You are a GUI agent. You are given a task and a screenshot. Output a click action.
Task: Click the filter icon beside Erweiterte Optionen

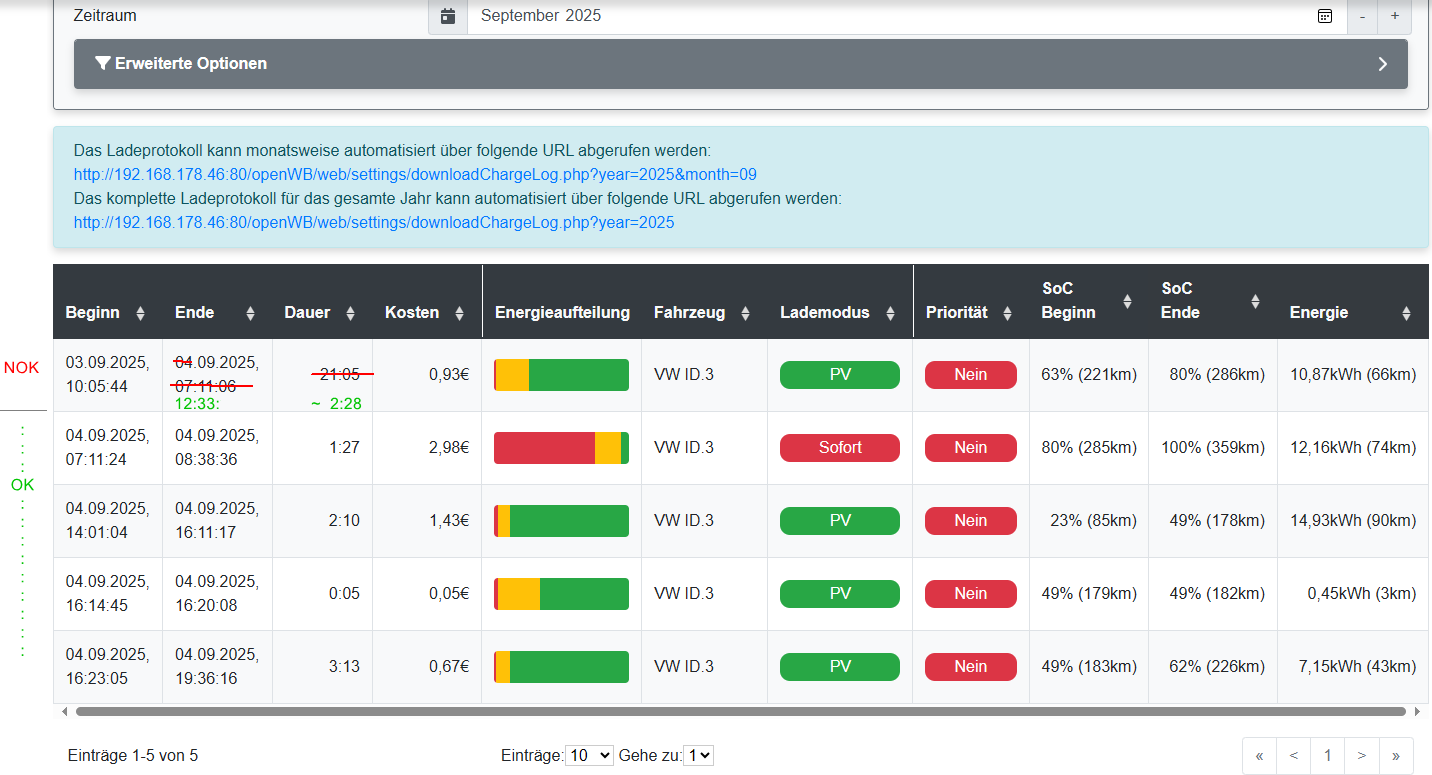click(102, 63)
